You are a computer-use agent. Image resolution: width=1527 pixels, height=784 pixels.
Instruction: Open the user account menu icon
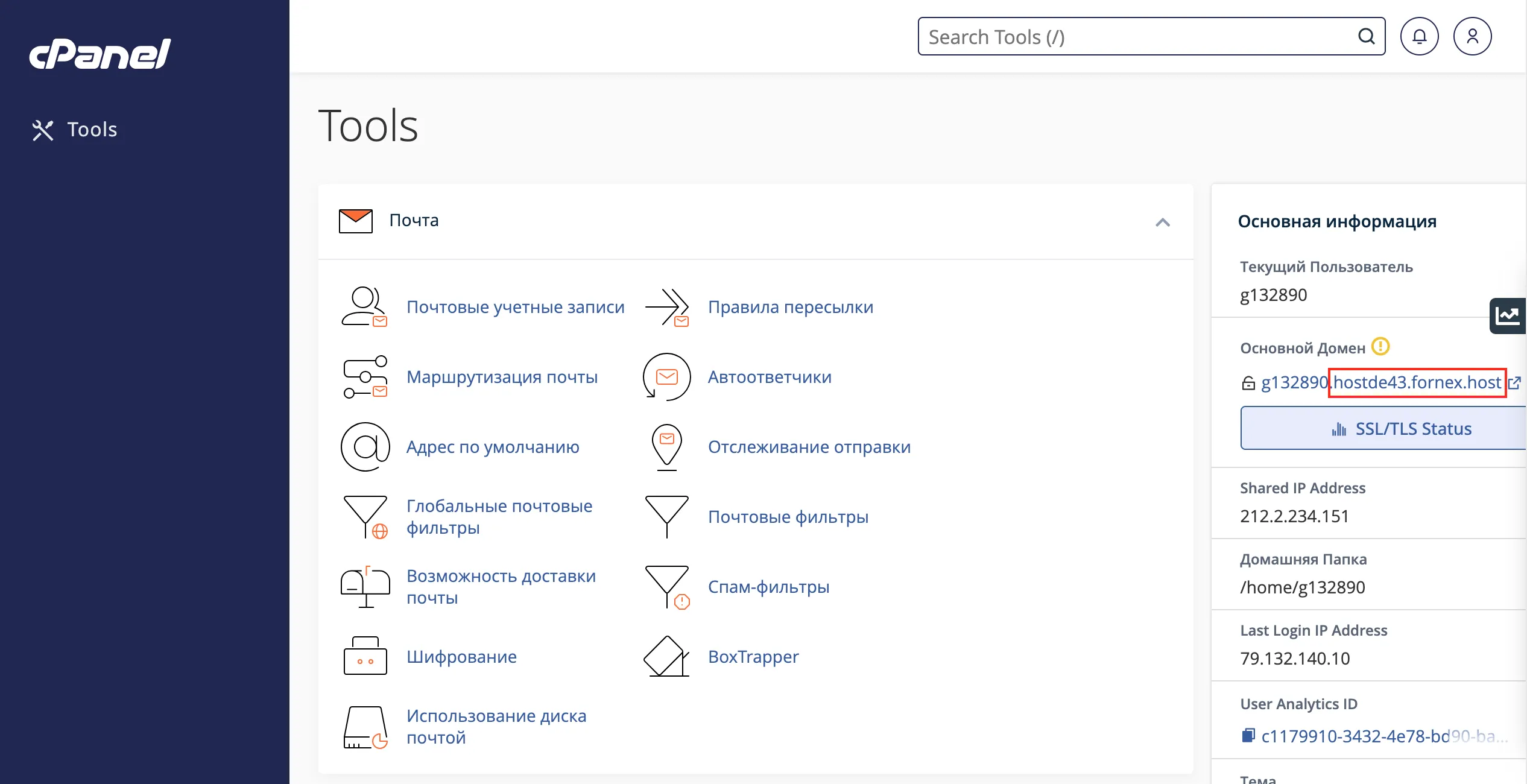1472,37
